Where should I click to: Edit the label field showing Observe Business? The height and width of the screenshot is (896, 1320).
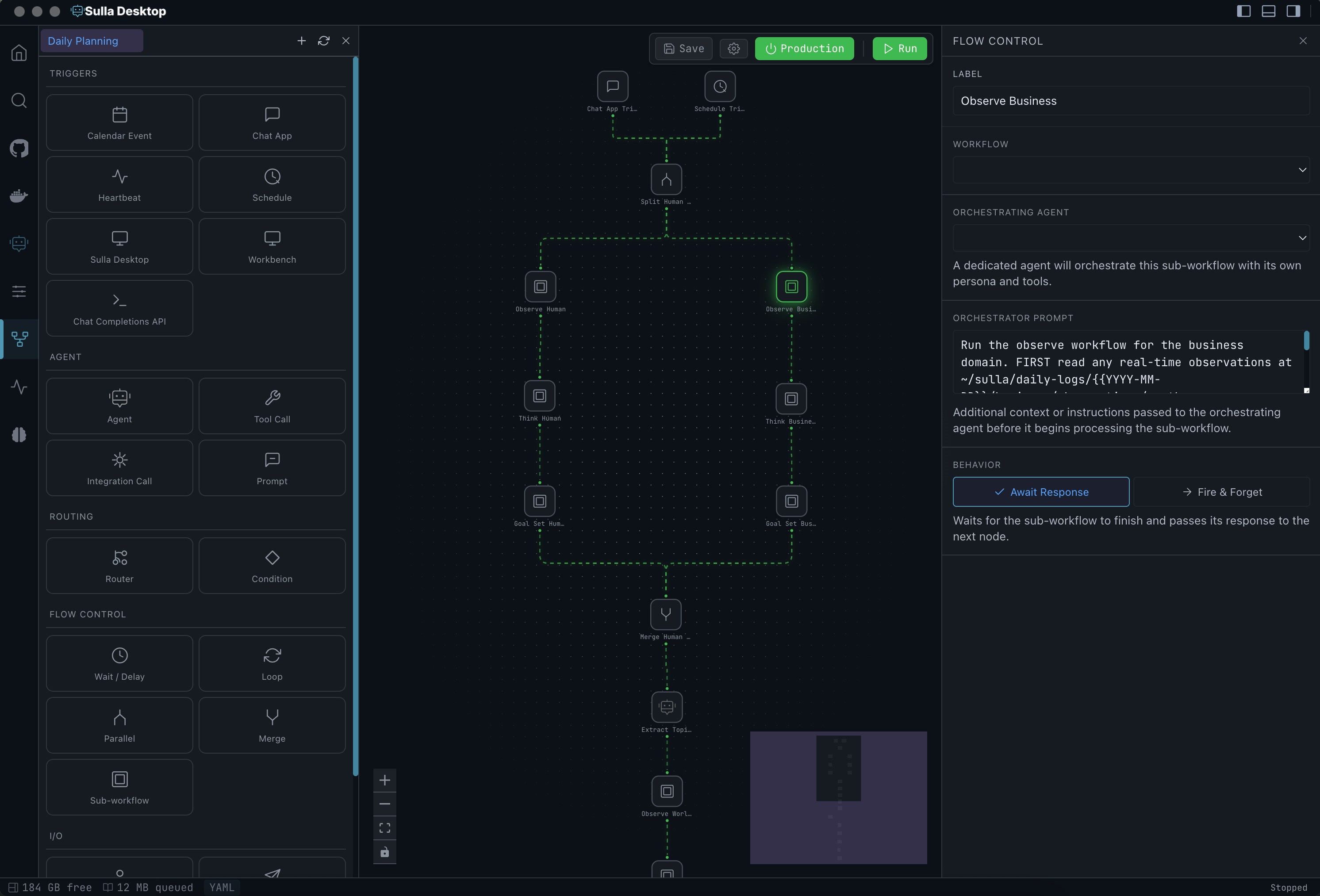[x=1131, y=100]
